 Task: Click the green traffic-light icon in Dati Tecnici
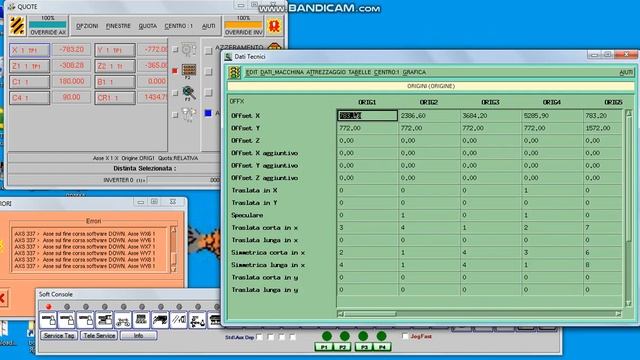click(x=235, y=72)
